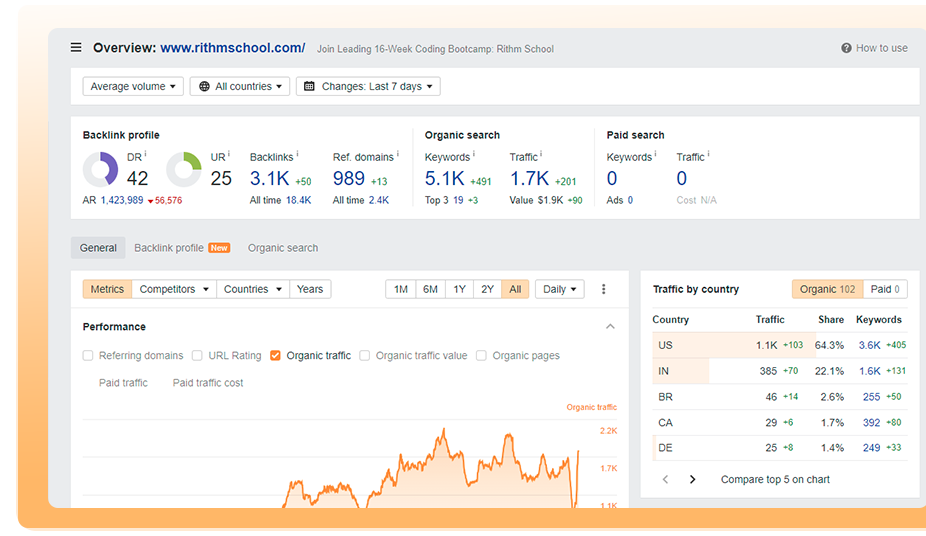Toggle the Paid traffic metric
The height and width of the screenshot is (536, 926).
(123, 383)
